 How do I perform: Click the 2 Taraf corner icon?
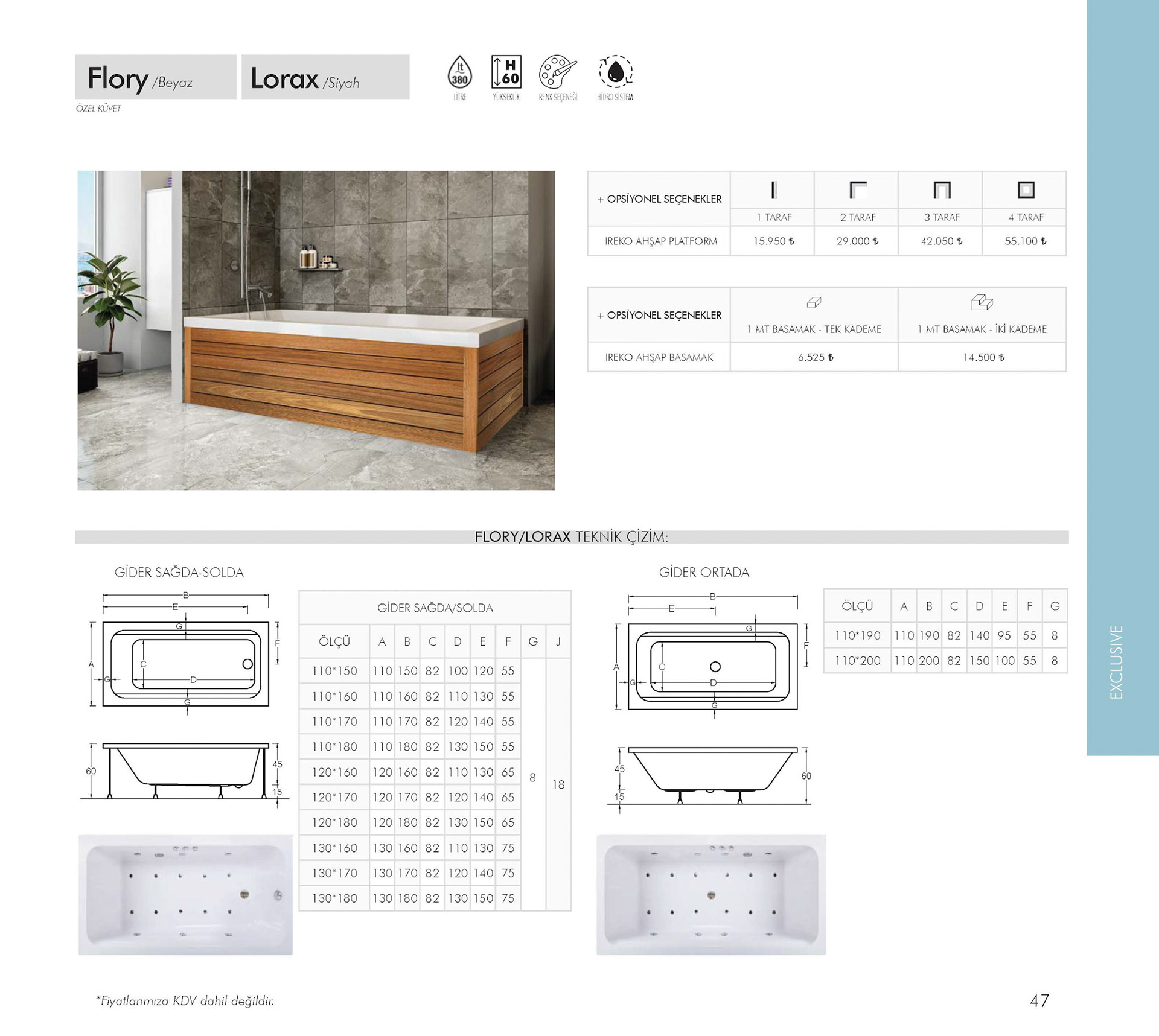point(857,190)
